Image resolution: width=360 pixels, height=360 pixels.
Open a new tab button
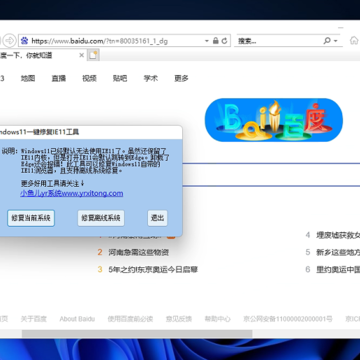[x=94, y=55]
